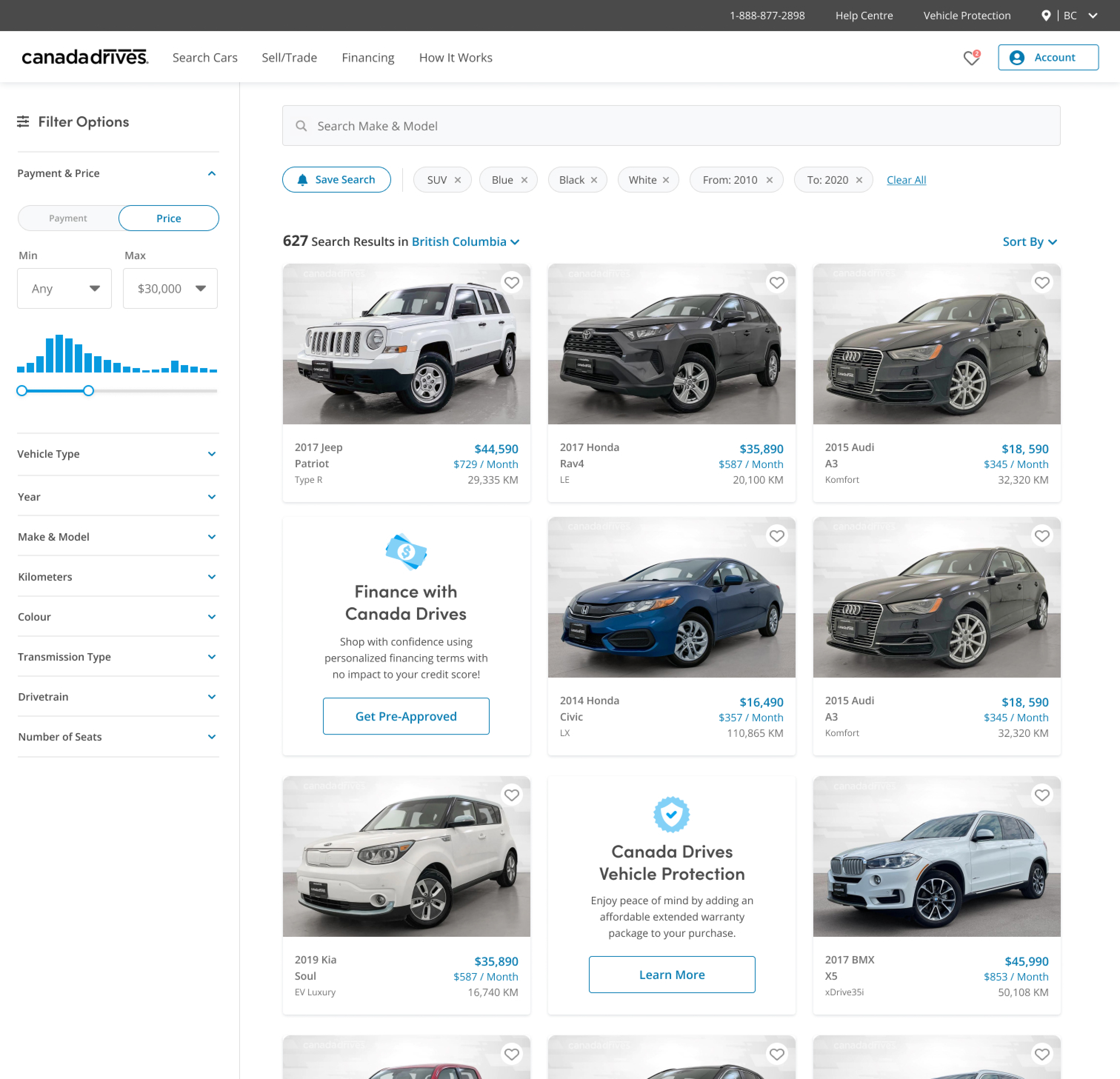Image resolution: width=1120 pixels, height=1079 pixels.
Task: Open the Max price dropdown
Action: coord(170,288)
